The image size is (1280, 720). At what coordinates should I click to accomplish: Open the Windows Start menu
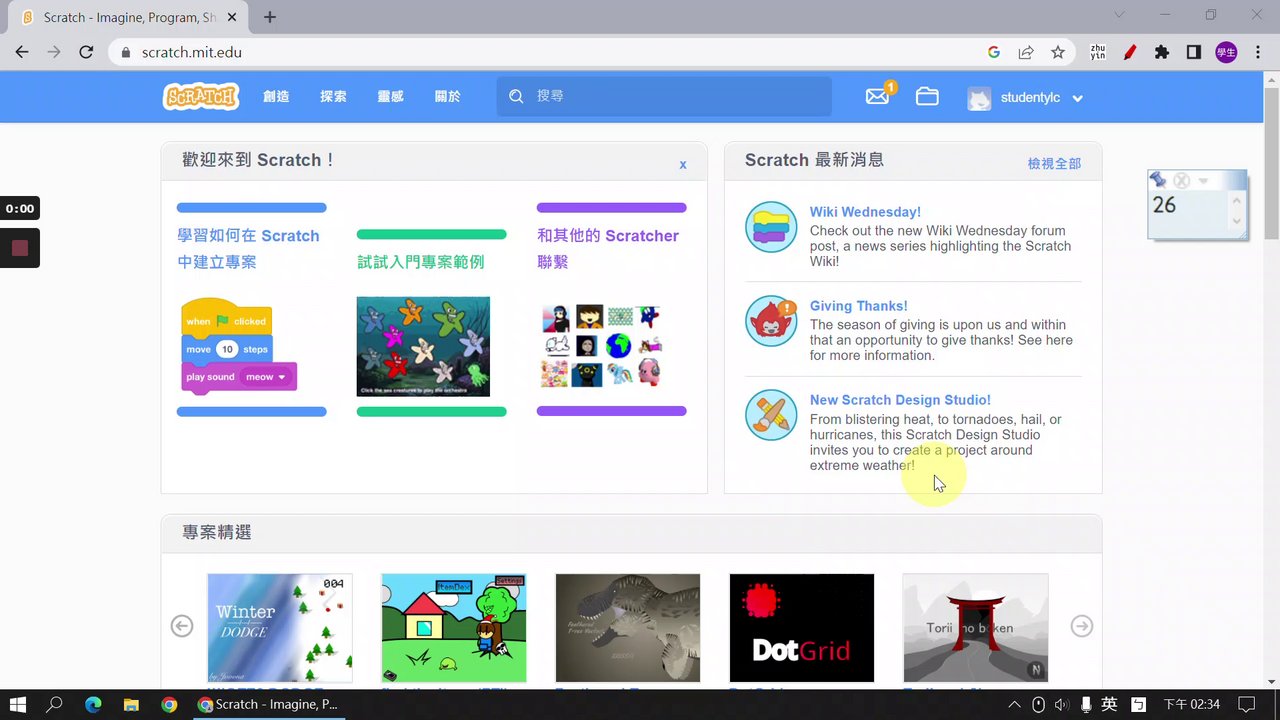18,704
